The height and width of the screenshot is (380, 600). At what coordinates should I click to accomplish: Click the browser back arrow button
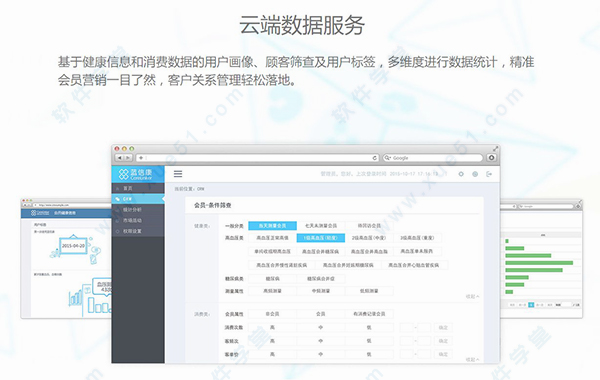pyautogui.click(x=120, y=158)
